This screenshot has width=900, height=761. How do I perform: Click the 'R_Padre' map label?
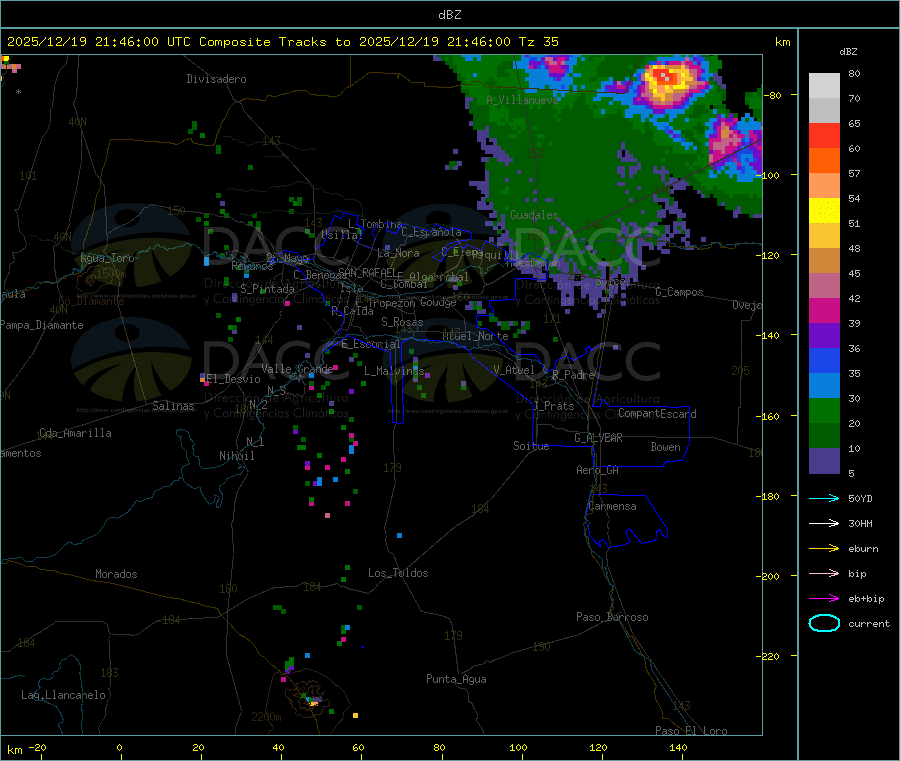click(x=573, y=375)
